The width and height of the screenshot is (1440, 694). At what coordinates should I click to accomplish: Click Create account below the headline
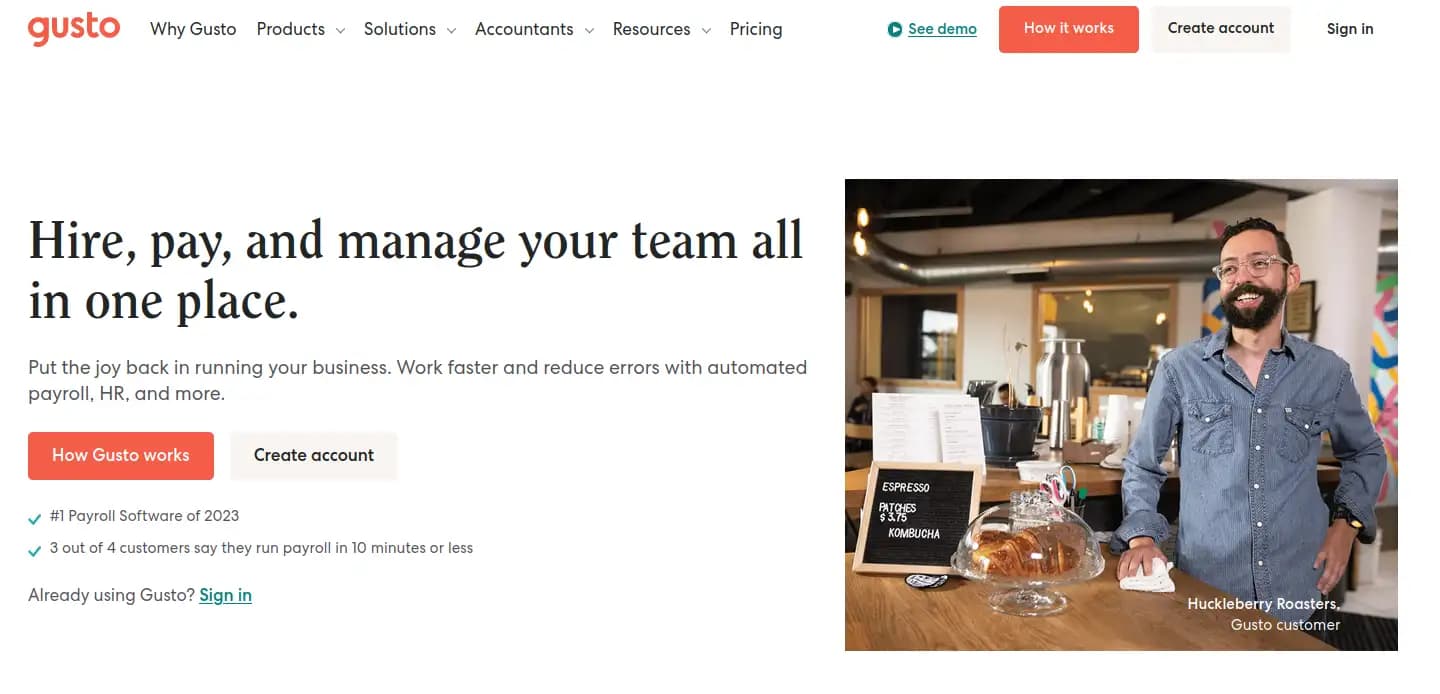(314, 456)
